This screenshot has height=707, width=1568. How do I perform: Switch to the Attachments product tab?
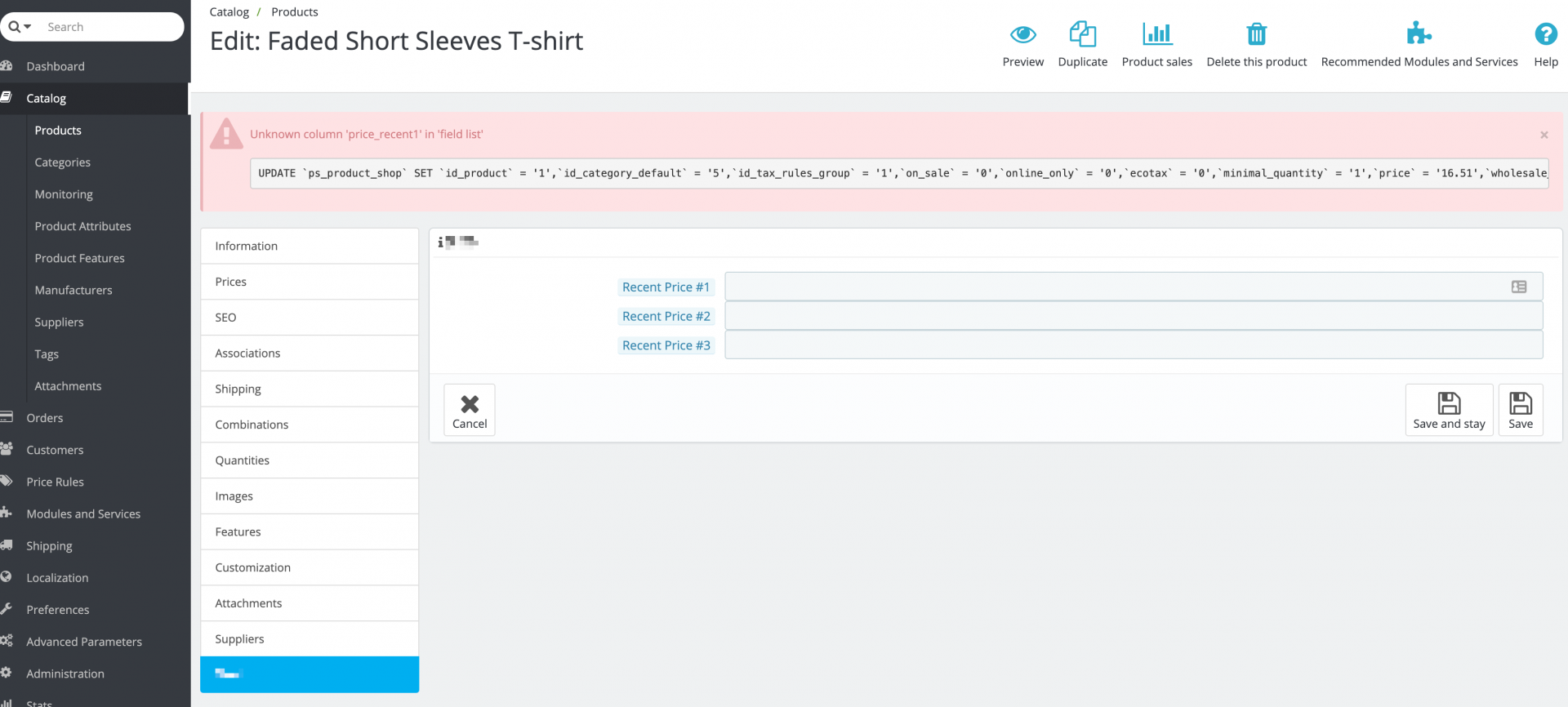tap(310, 603)
